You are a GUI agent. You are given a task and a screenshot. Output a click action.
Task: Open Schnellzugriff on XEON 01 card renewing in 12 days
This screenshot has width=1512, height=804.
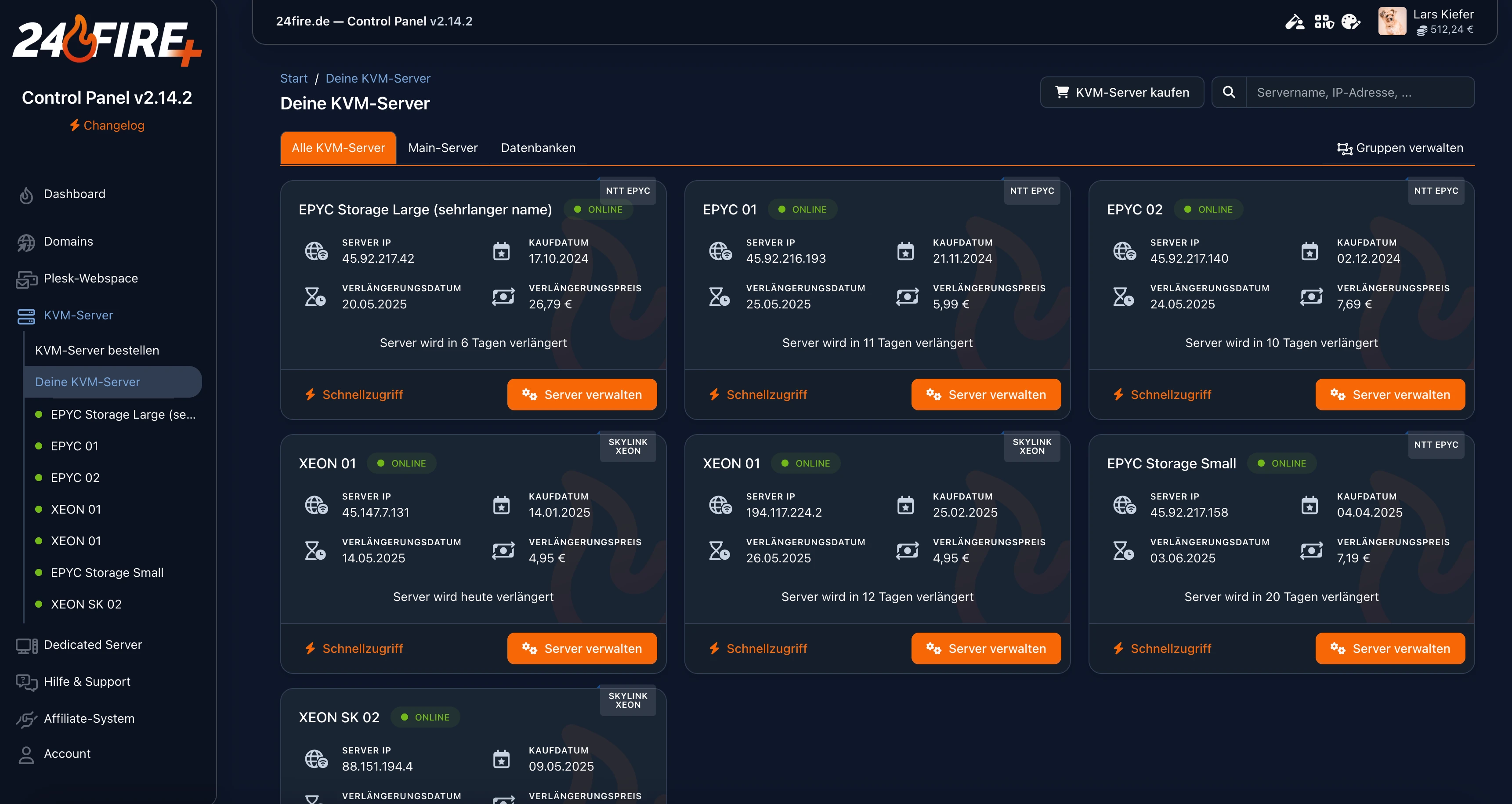[x=758, y=648]
